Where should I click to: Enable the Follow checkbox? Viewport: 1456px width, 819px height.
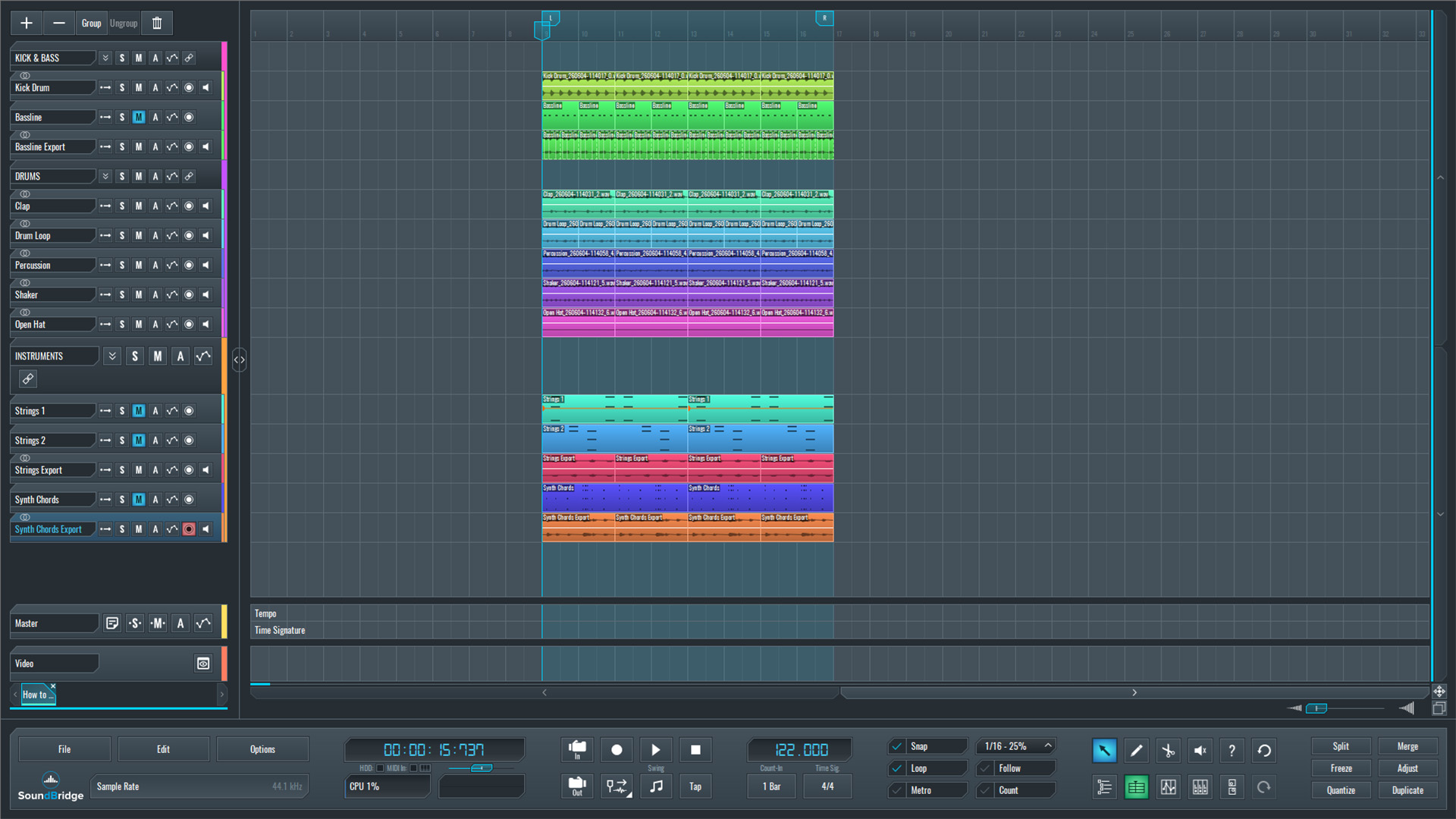(x=985, y=768)
